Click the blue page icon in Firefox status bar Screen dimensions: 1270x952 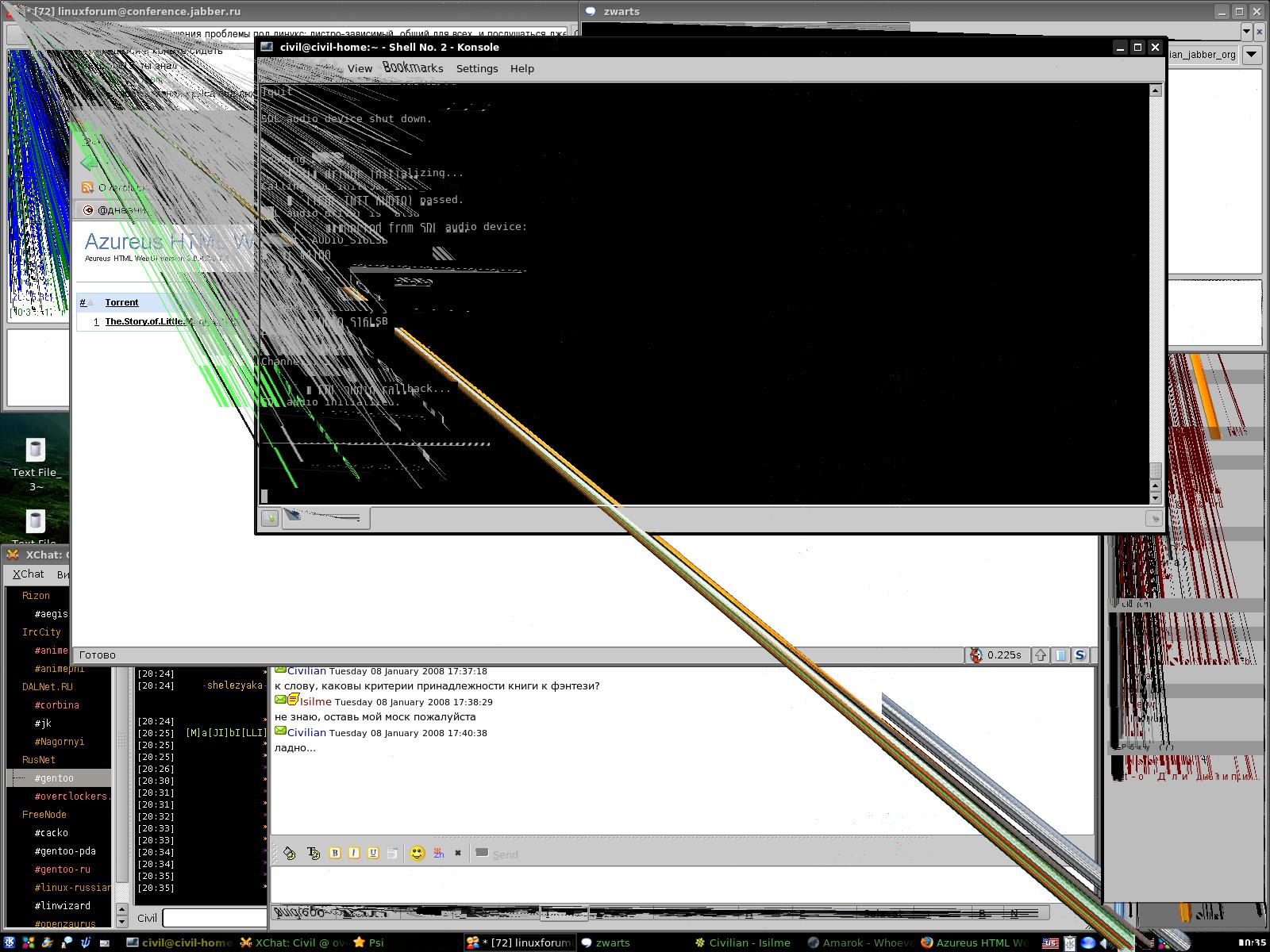(x=1060, y=655)
